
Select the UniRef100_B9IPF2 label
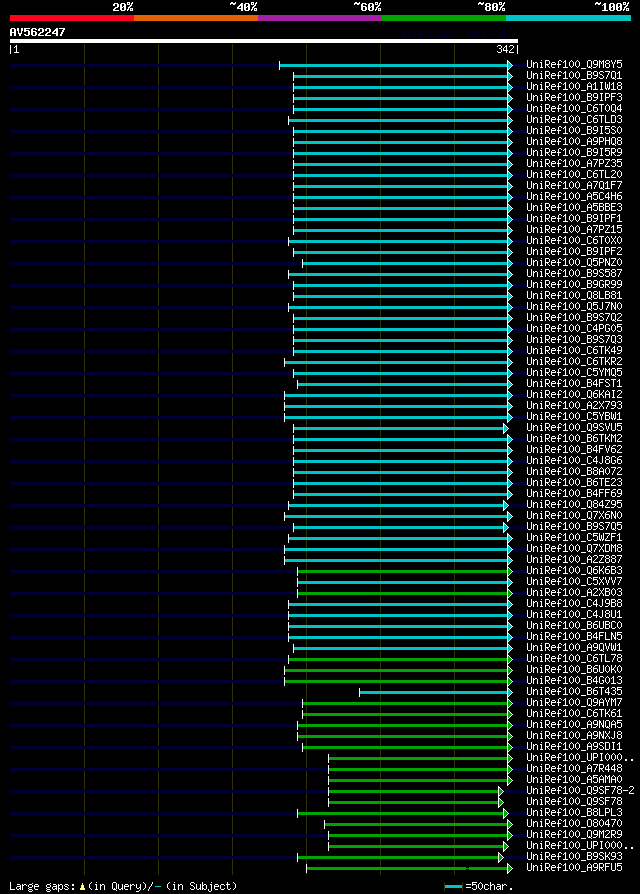[x=574, y=251]
